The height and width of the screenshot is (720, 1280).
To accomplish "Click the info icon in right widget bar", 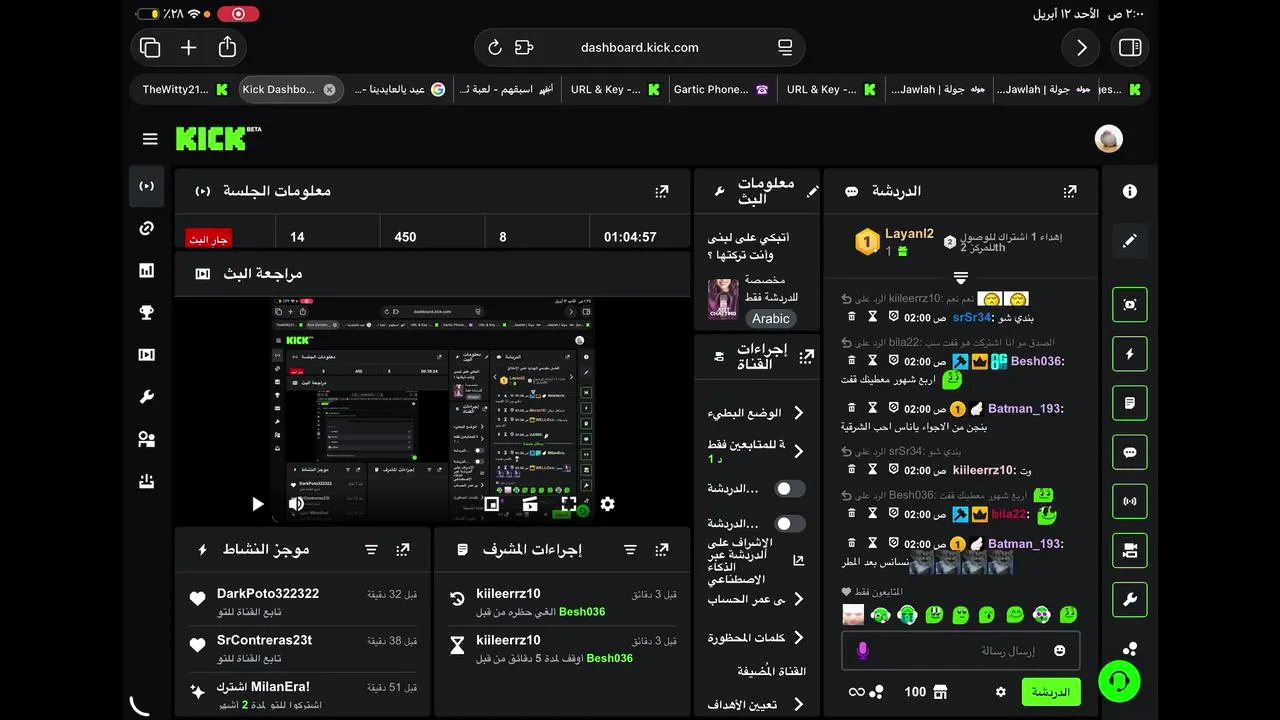I will coord(1130,191).
